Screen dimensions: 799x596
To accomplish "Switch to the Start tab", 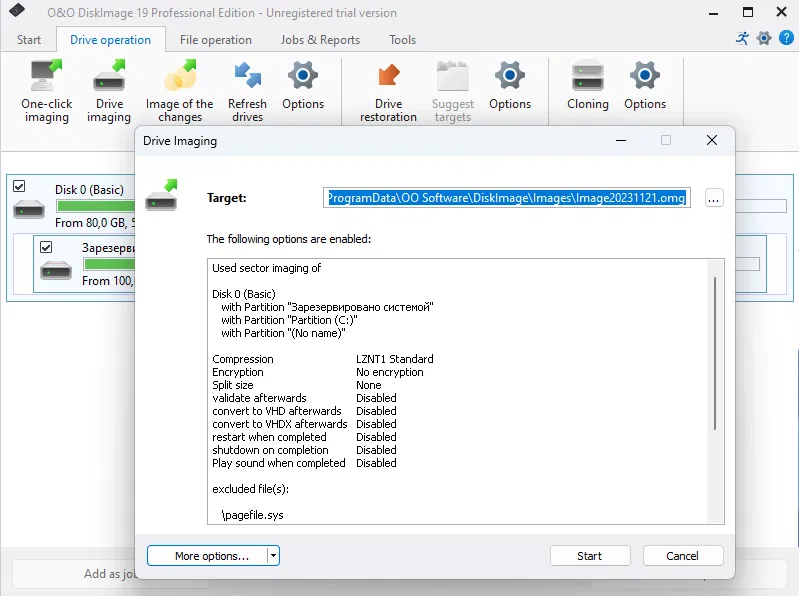I will pos(29,40).
